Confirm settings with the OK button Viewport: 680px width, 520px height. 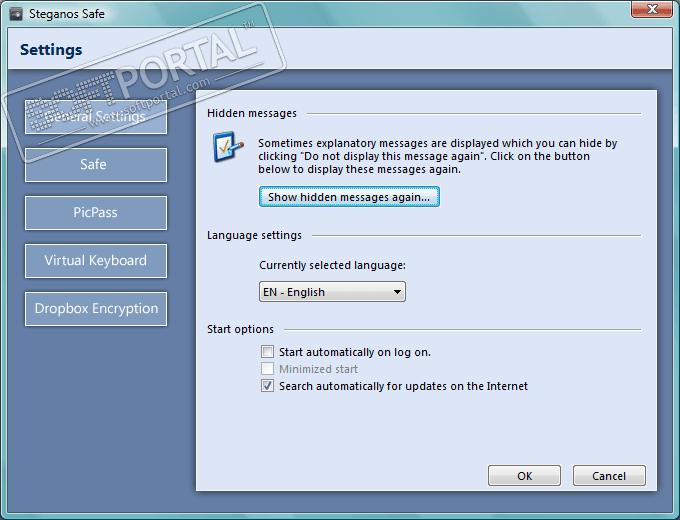tap(524, 476)
